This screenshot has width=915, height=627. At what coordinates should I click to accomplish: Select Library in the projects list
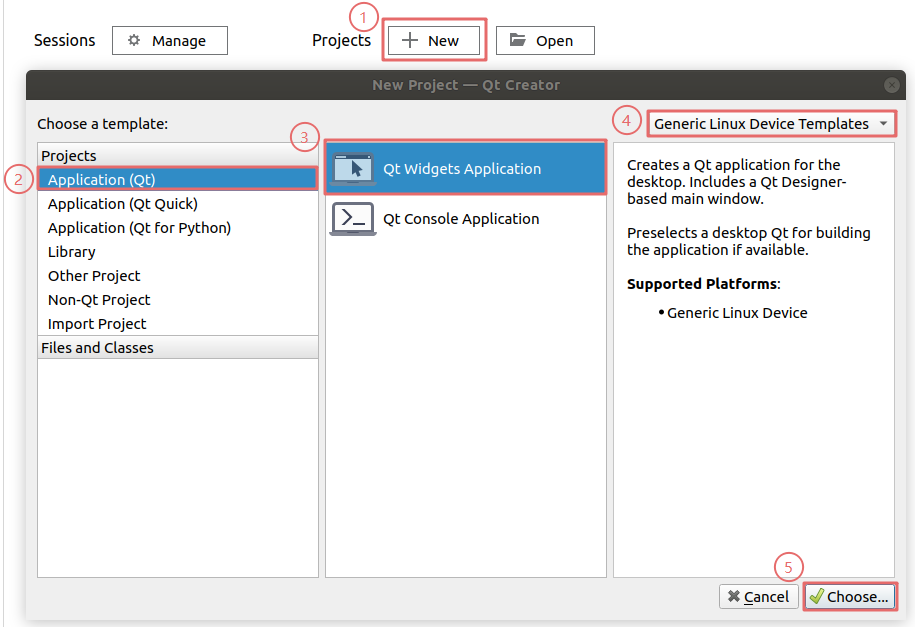(x=72, y=252)
